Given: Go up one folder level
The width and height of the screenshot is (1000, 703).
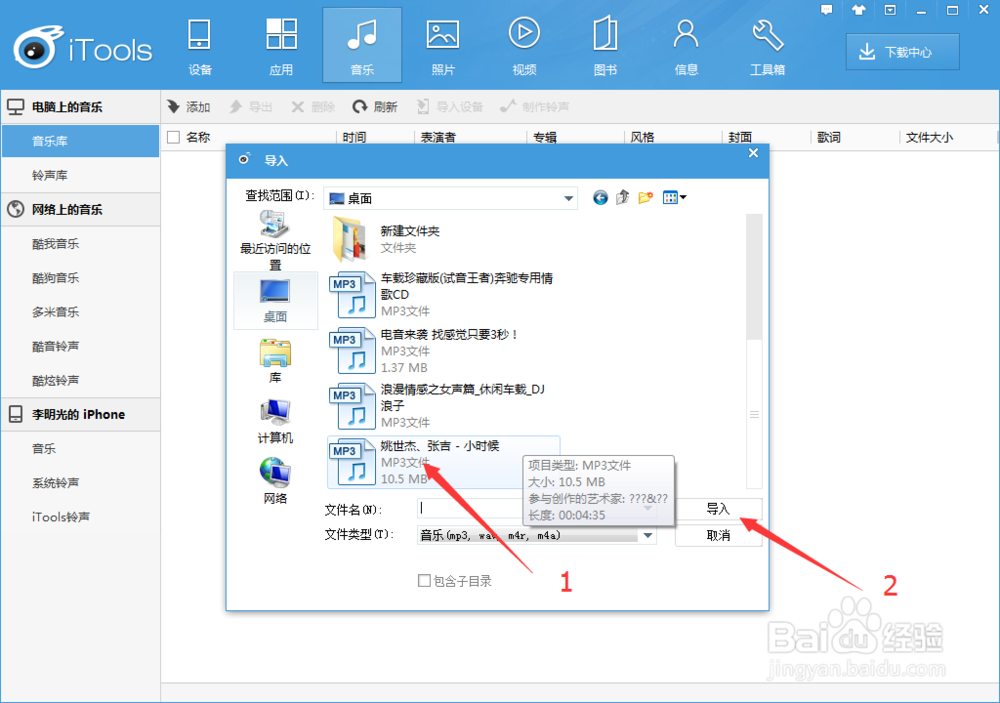Looking at the screenshot, I should tap(622, 198).
